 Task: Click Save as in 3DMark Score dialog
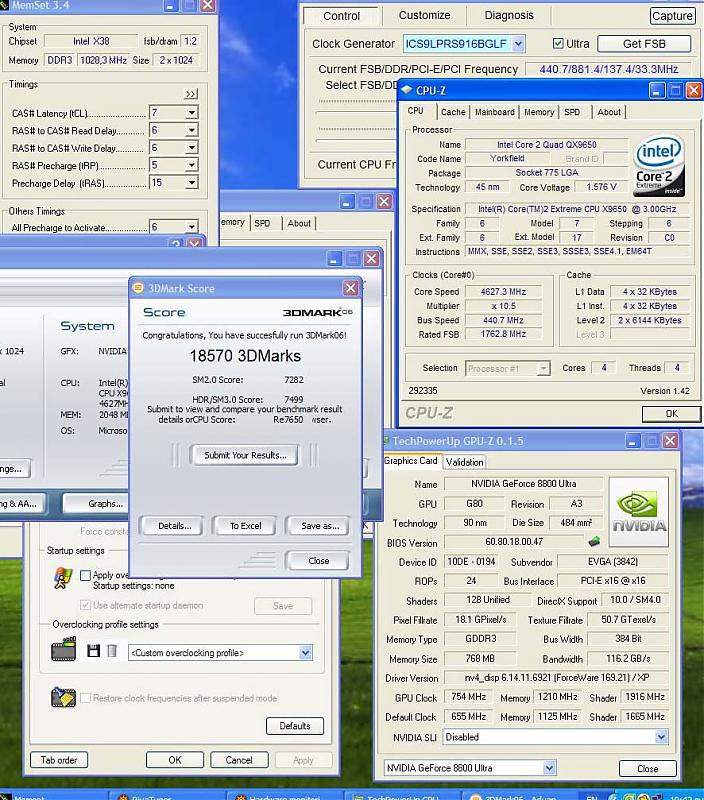(319, 526)
